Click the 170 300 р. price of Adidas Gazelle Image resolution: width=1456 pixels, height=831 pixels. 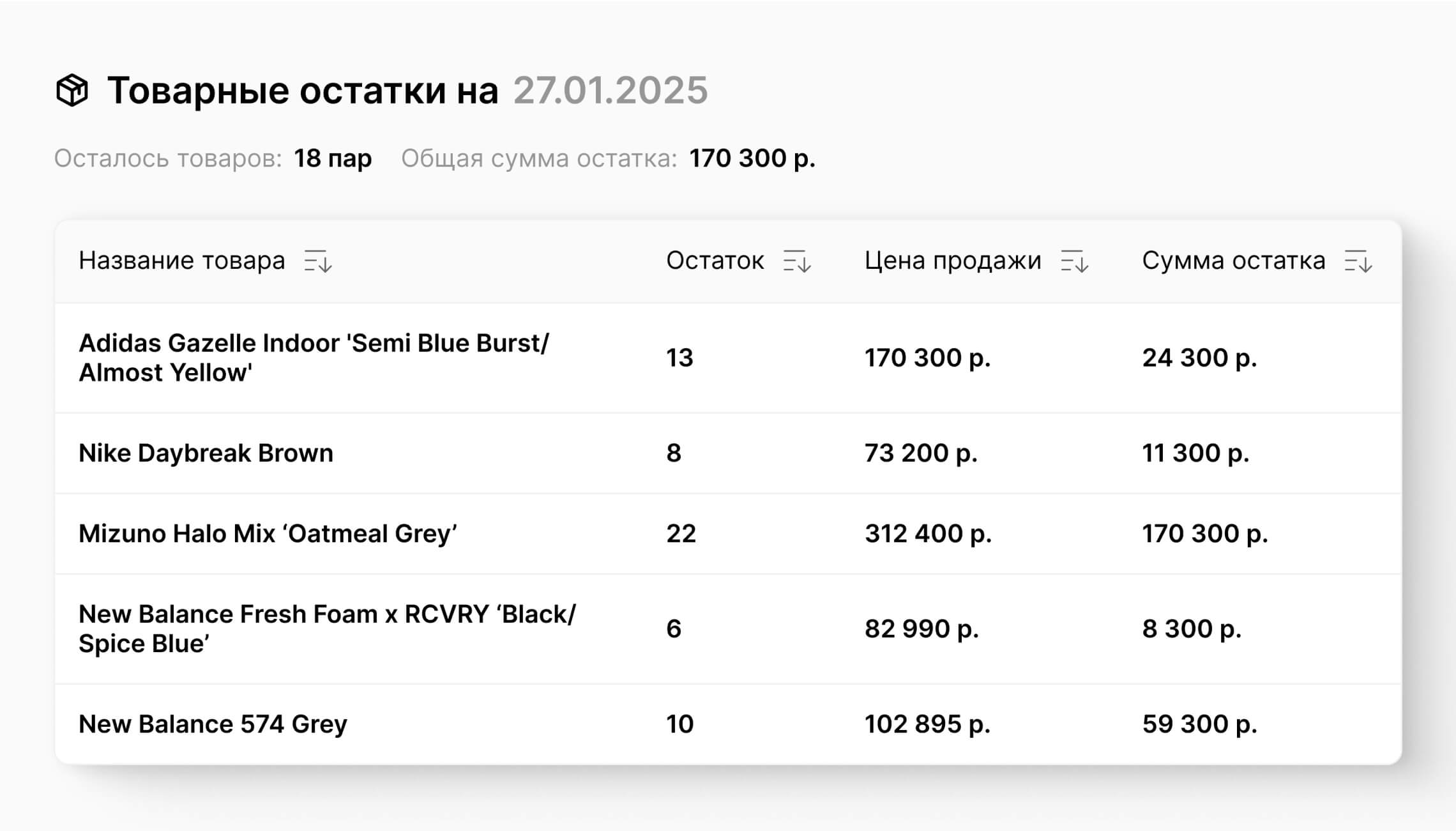pyautogui.click(x=927, y=358)
